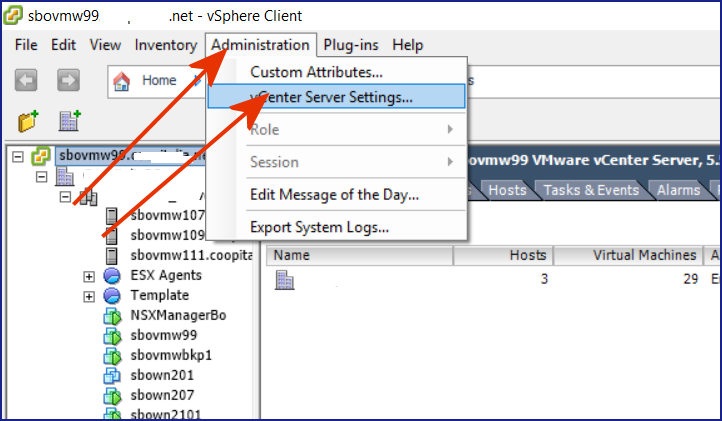Click the sbown207 VM icon
The width and height of the screenshot is (722, 421).
point(112,396)
